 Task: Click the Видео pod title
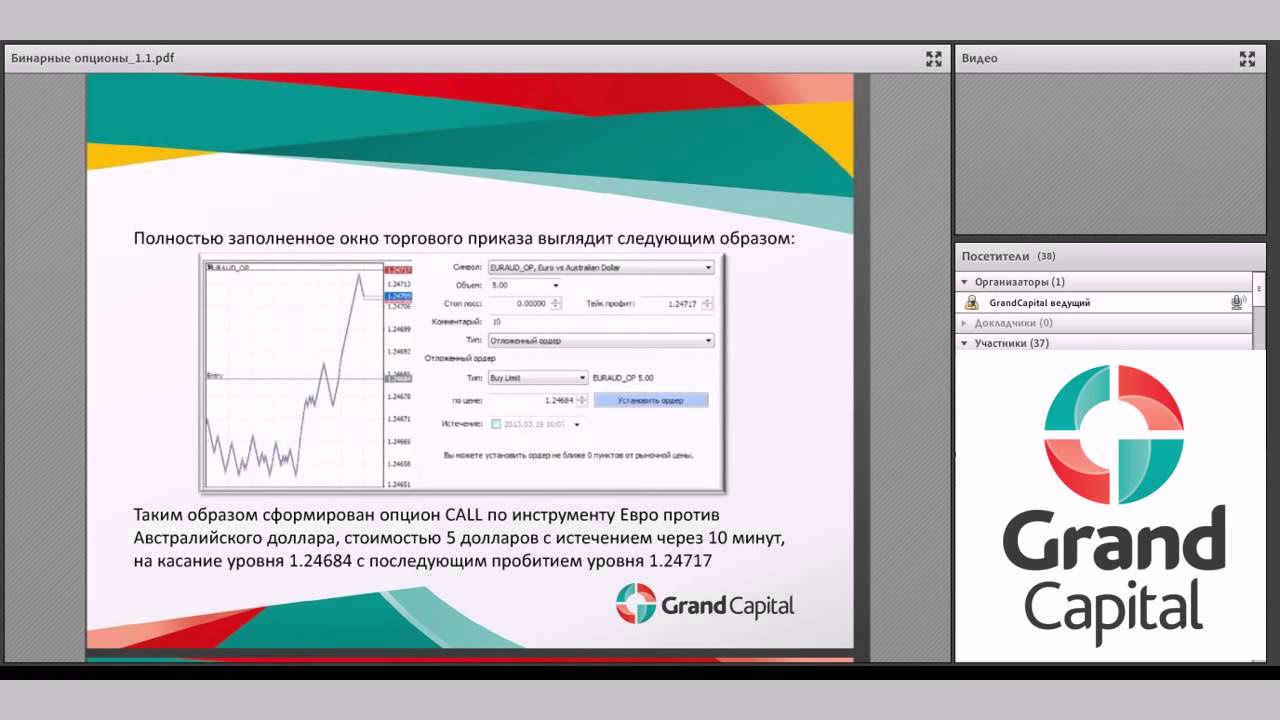pos(979,58)
